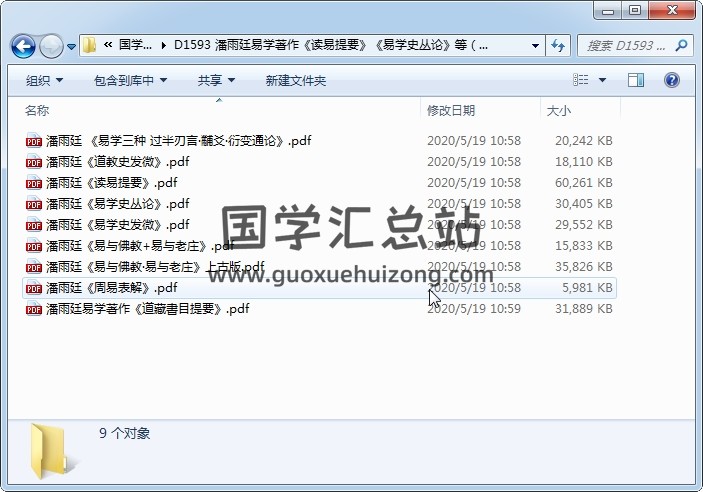Image resolution: width=703 pixels, height=492 pixels.
Task: Open the 组织 menu
Action: pyautogui.click(x=44, y=81)
